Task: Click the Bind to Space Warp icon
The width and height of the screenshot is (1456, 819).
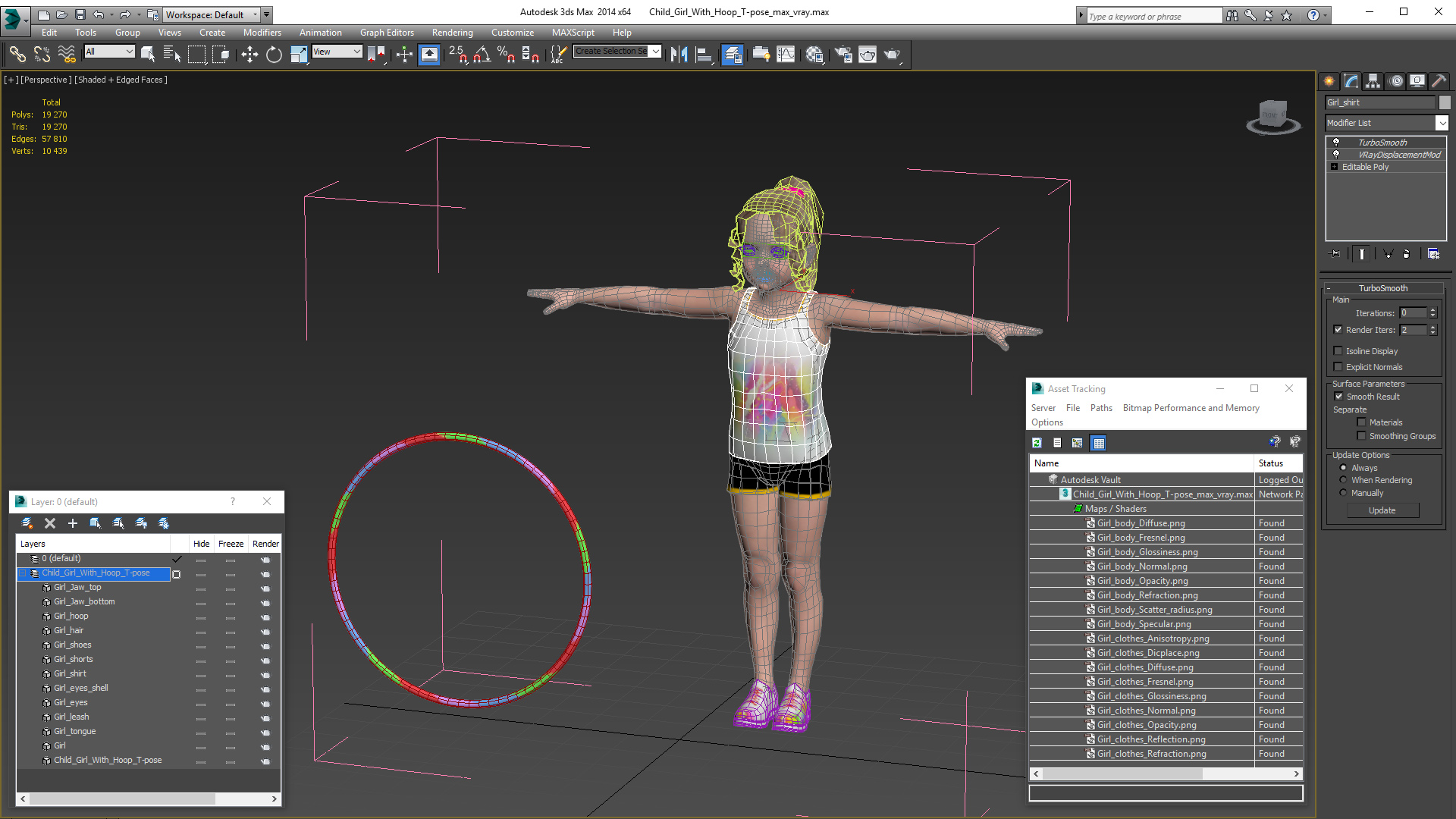Action: (x=67, y=54)
